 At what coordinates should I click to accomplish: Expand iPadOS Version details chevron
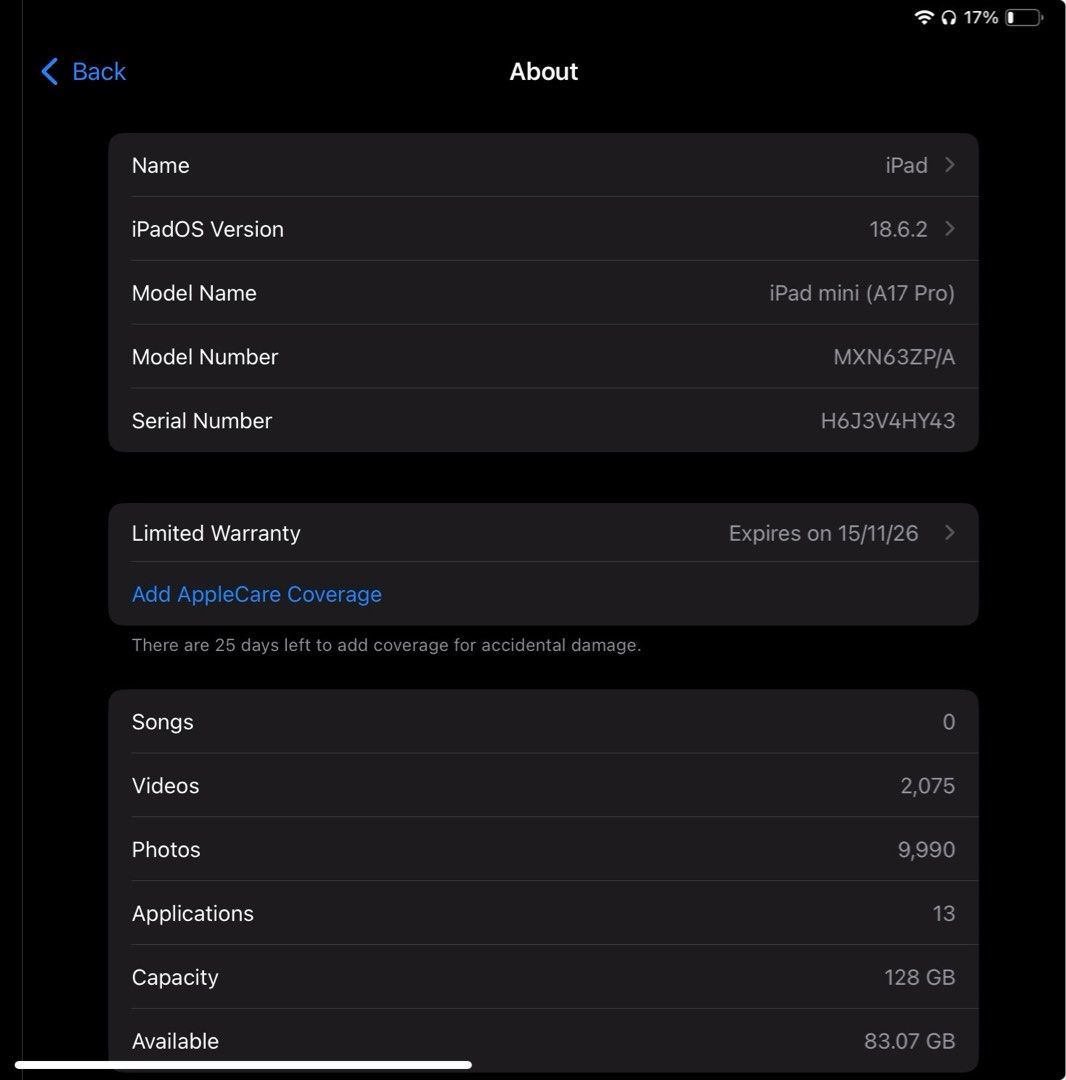[949, 229]
